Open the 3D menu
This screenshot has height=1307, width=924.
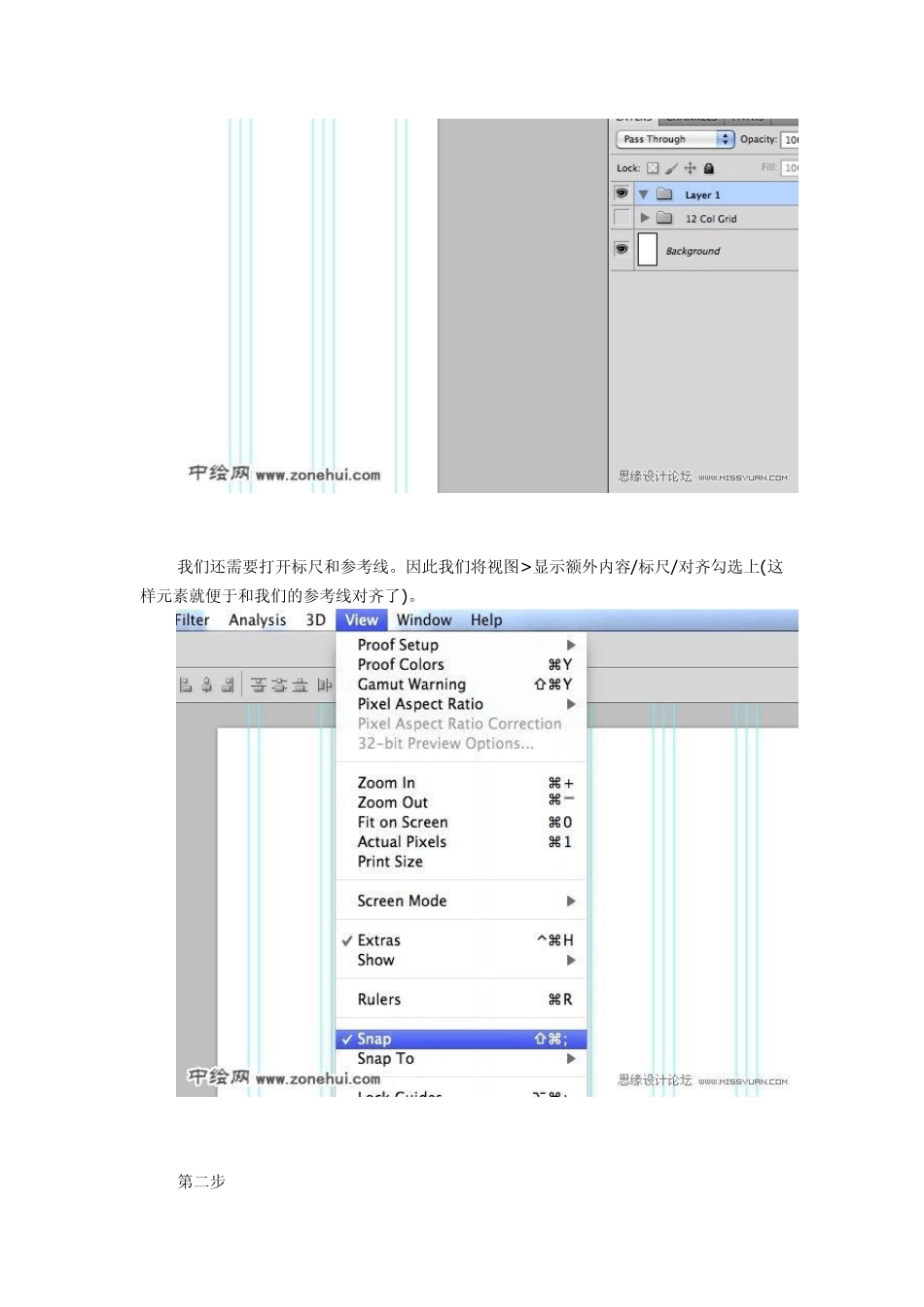tap(316, 620)
